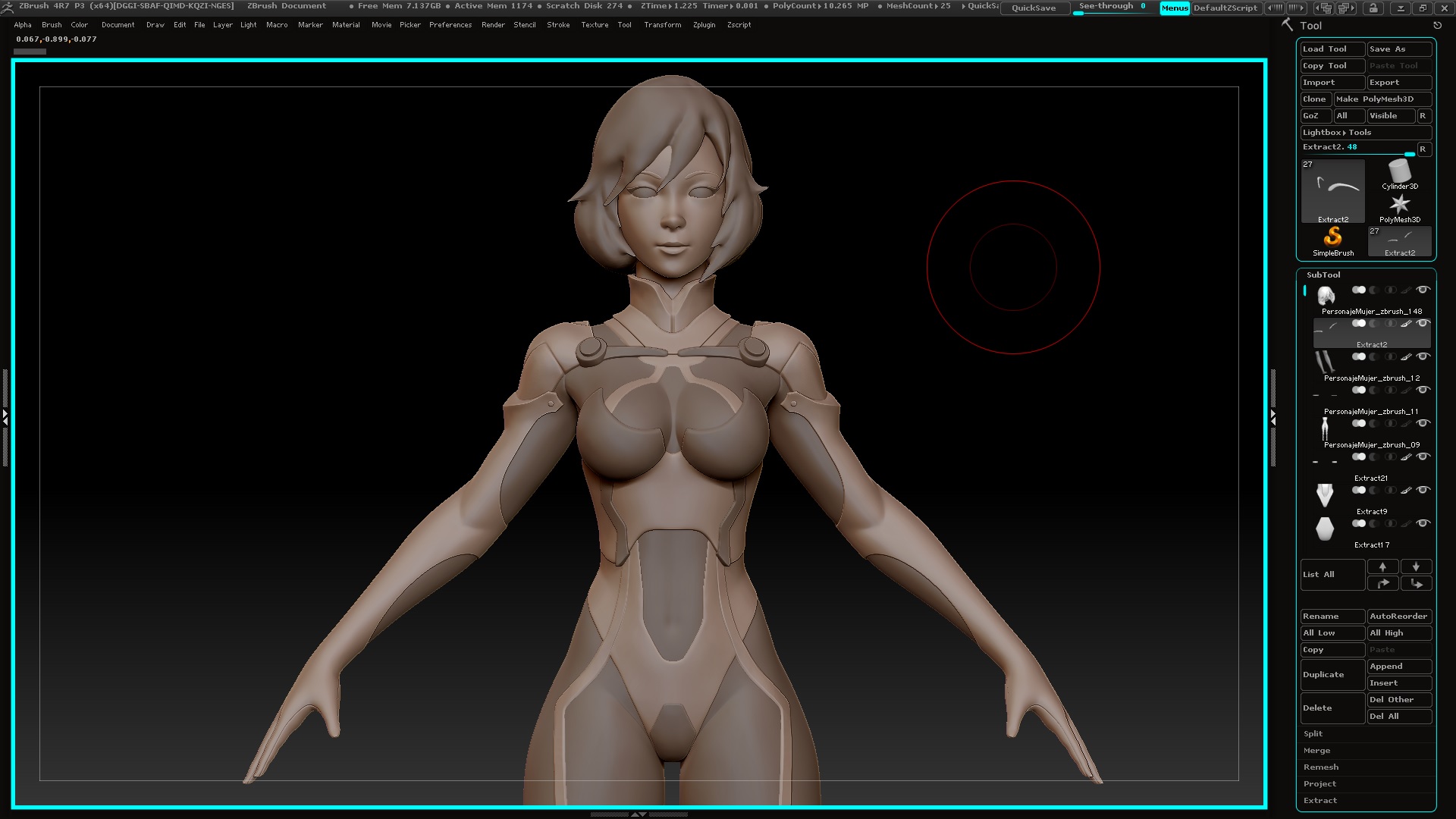Image resolution: width=1456 pixels, height=819 pixels.
Task: Click the lock icon in title bar
Action: tap(1373, 8)
